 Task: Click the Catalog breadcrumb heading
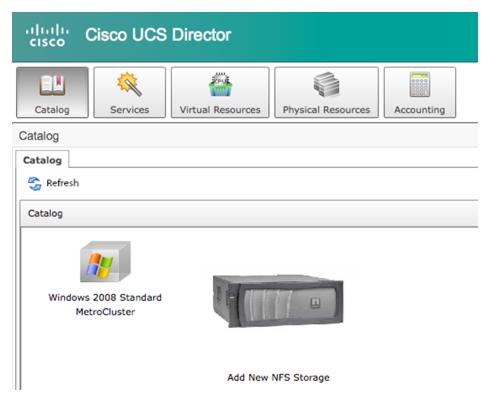pos(39,136)
